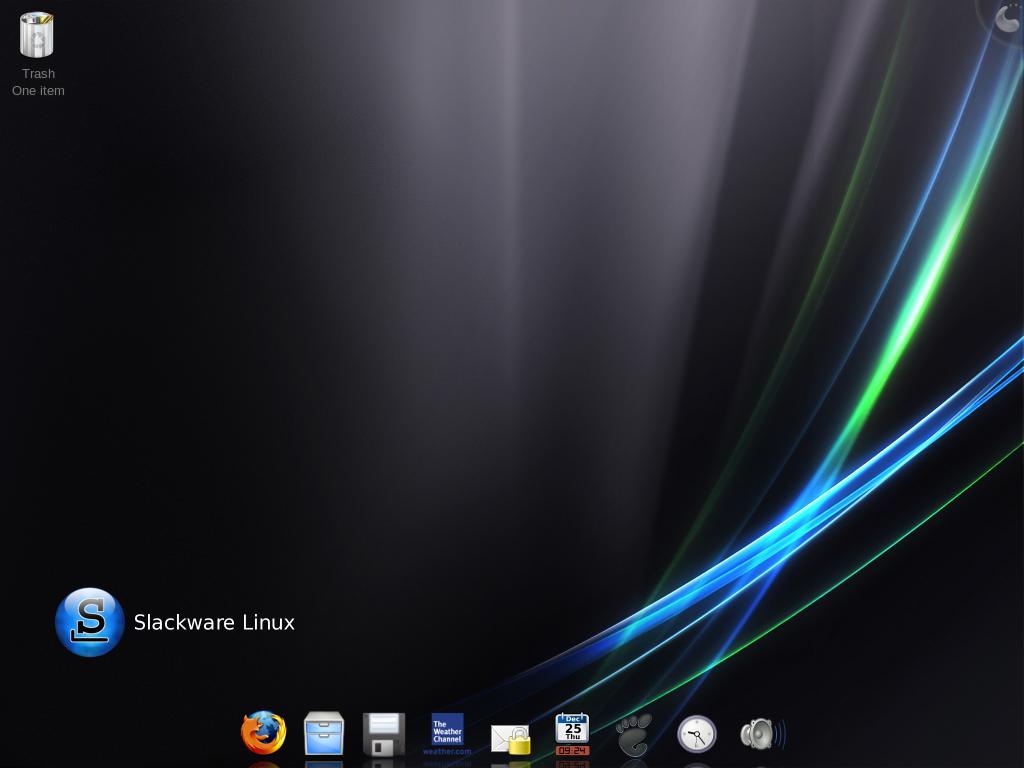Open the Trash desktop icon
The width and height of the screenshot is (1024, 768).
tap(37, 35)
